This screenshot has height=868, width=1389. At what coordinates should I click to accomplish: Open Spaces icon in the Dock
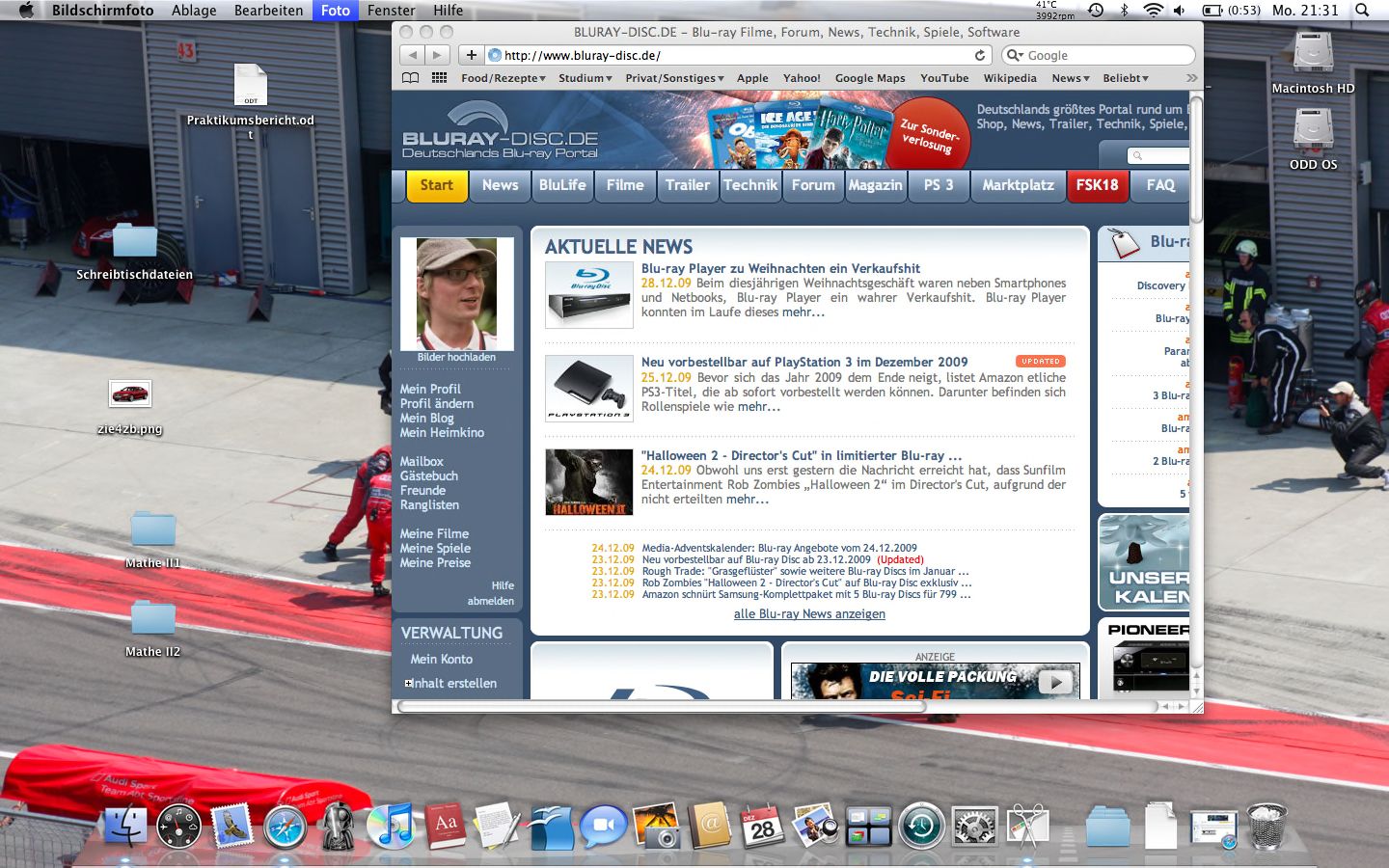[x=868, y=827]
